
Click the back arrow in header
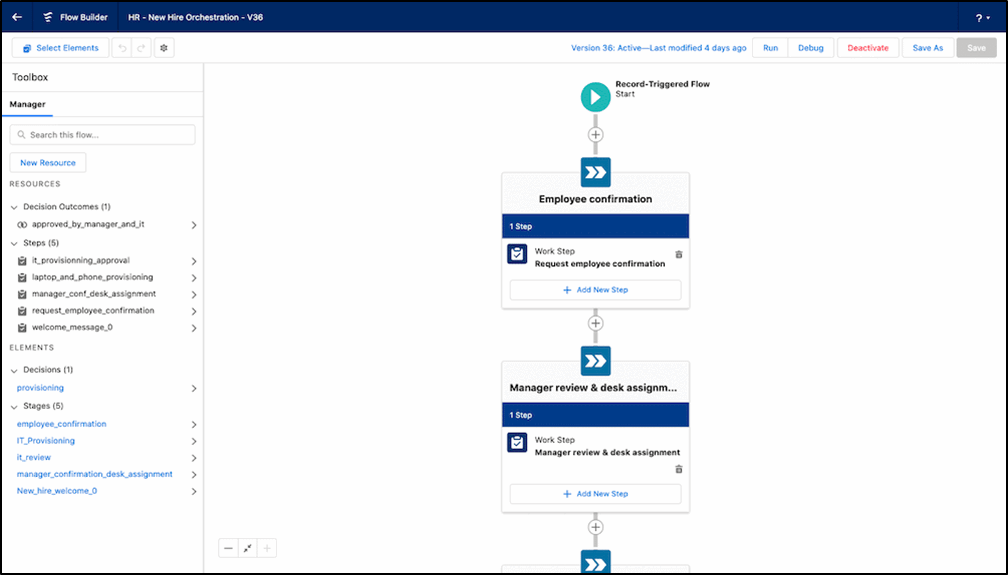(x=17, y=17)
